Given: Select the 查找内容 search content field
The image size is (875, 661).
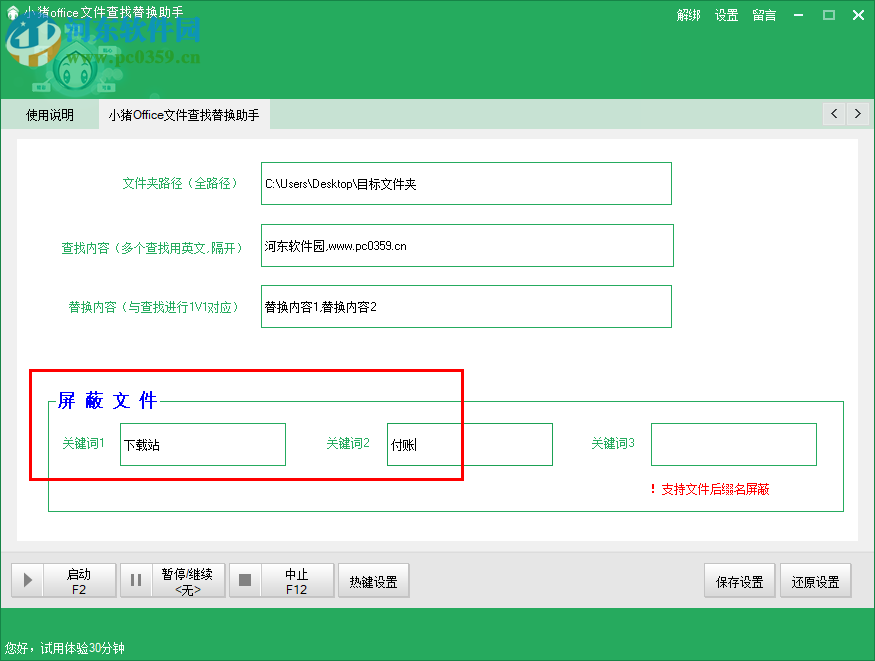Looking at the screenshot, I should (x=465, y=245).
